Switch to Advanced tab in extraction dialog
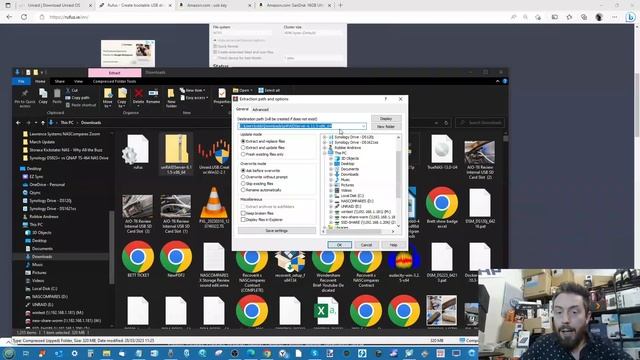Viewport: 640px width, 360px height. [260, 109]
